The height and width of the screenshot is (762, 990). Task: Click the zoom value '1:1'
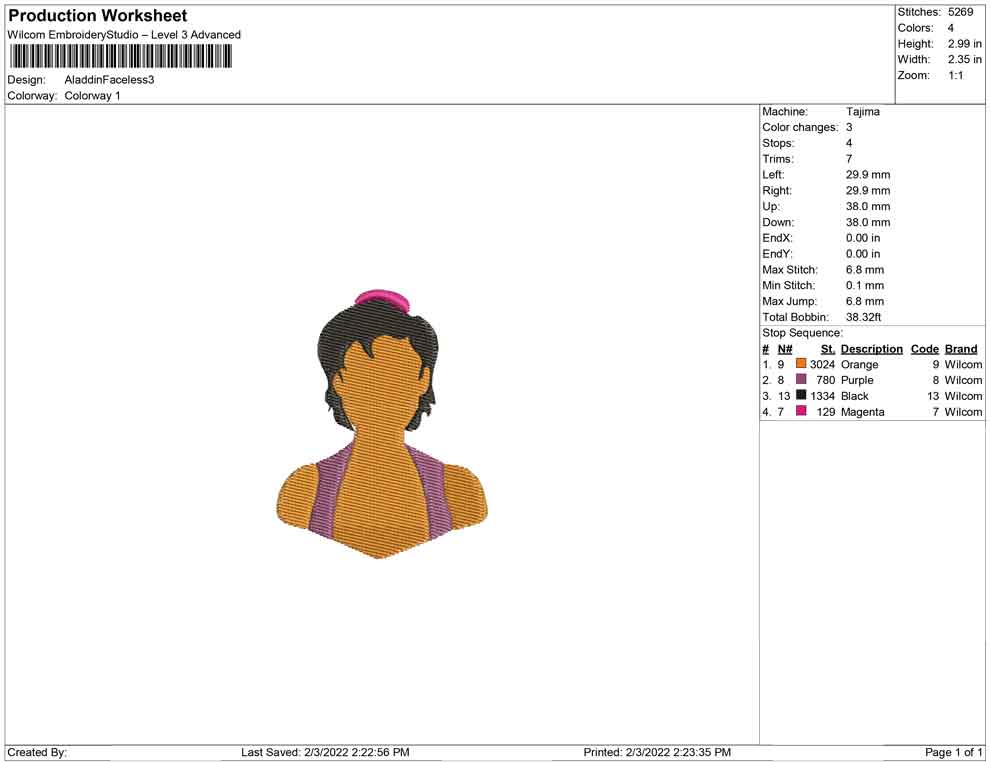pyautogui.click(x=955, y=75)
